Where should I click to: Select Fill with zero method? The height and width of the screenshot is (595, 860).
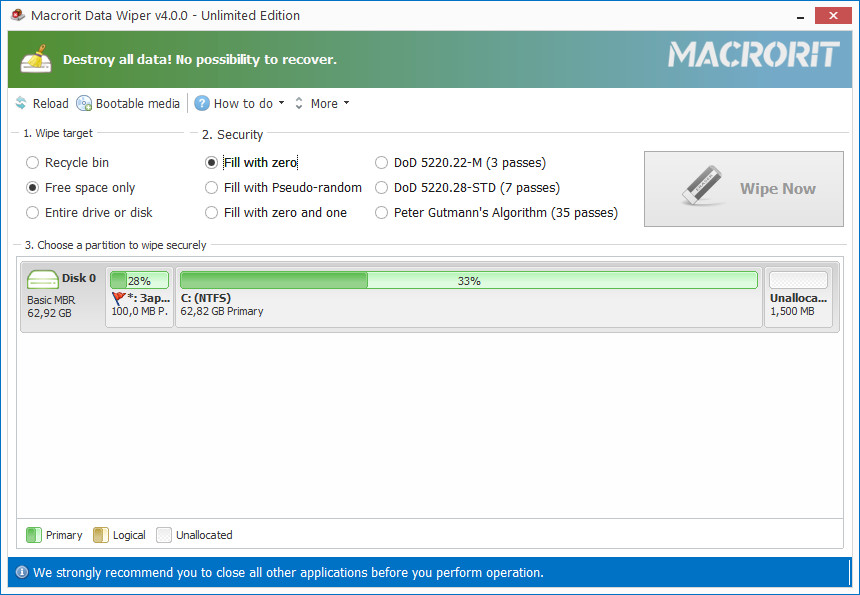click(x=251, y=163)
